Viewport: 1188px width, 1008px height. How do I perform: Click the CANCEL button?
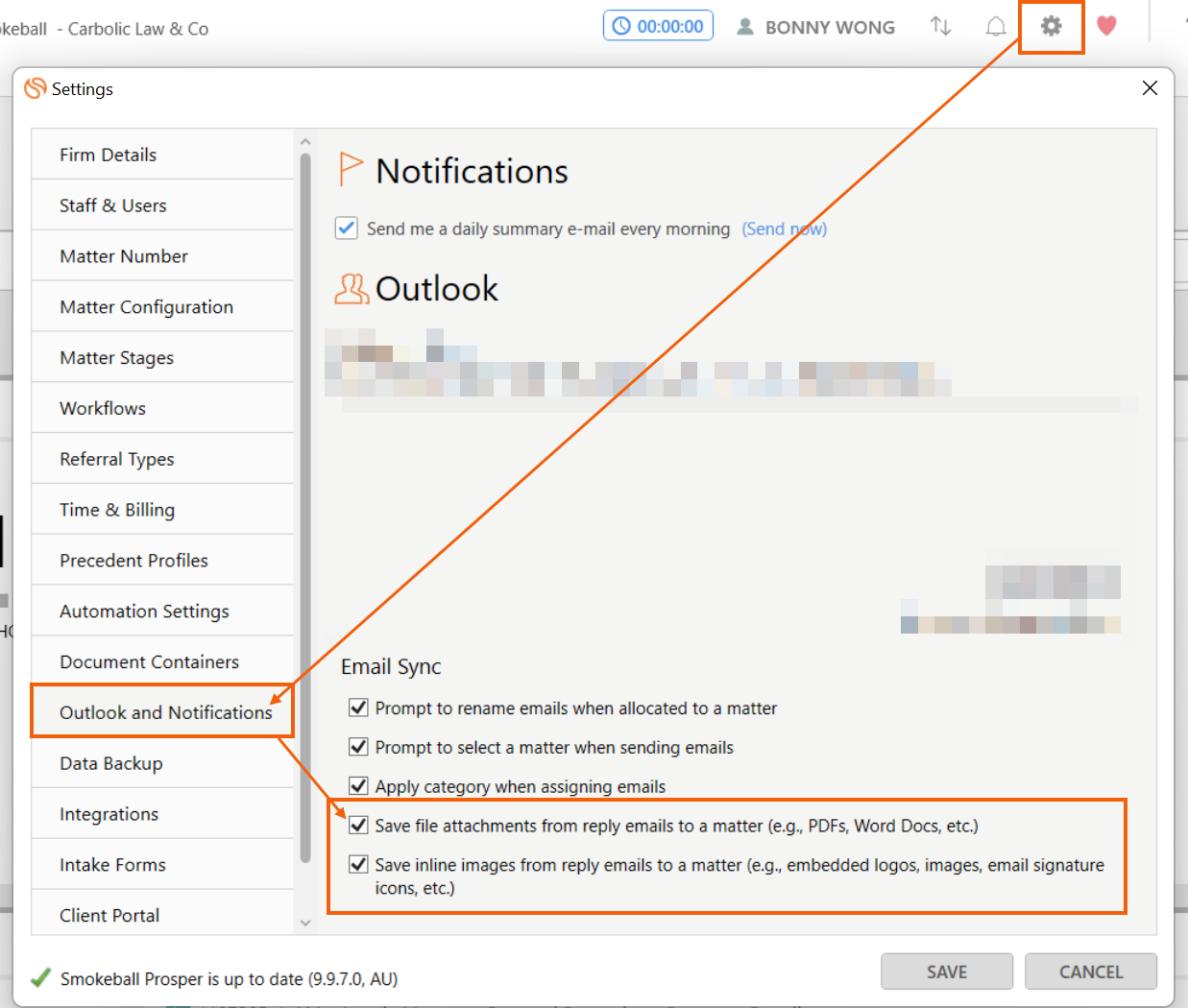(x=1091, y=972)
